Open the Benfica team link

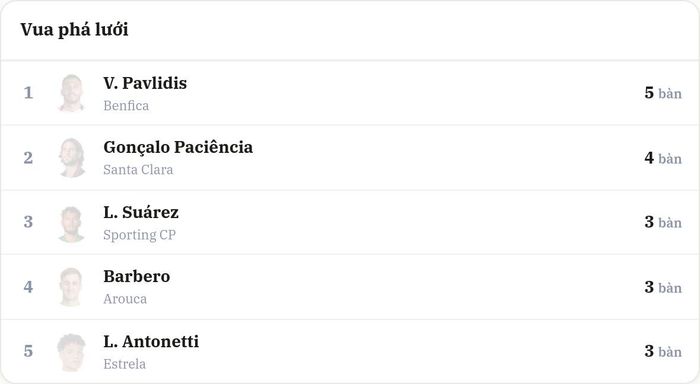tap(126, 106)
